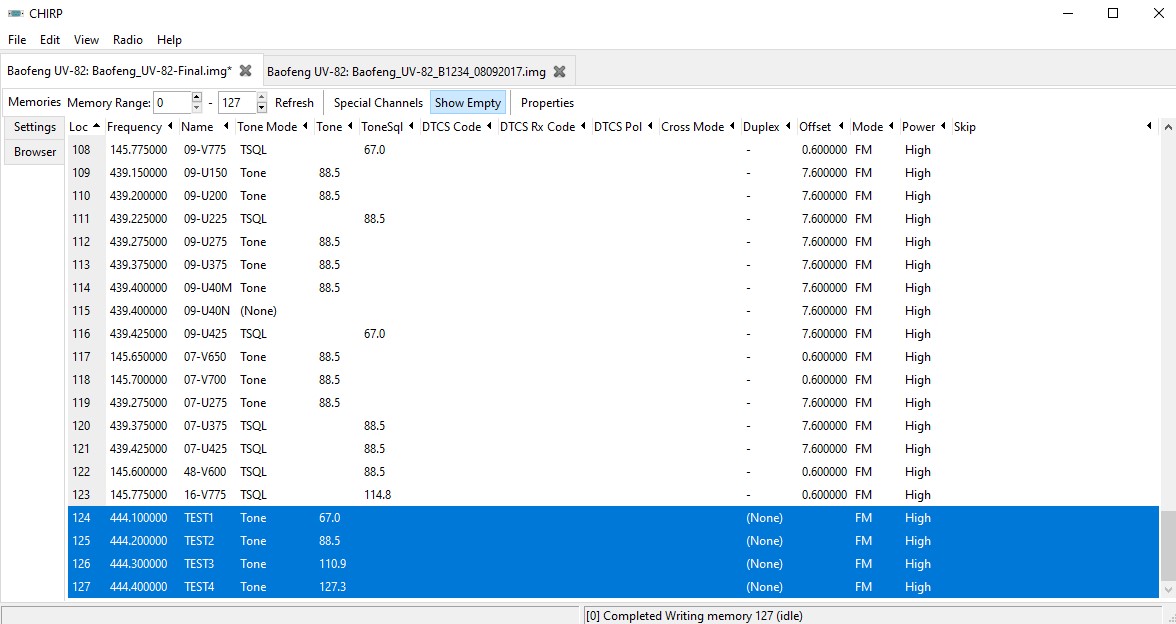Sort by the Duplex column header
Image resolution: width=1176 pixels, height=624 pixels.
(767, 127)
